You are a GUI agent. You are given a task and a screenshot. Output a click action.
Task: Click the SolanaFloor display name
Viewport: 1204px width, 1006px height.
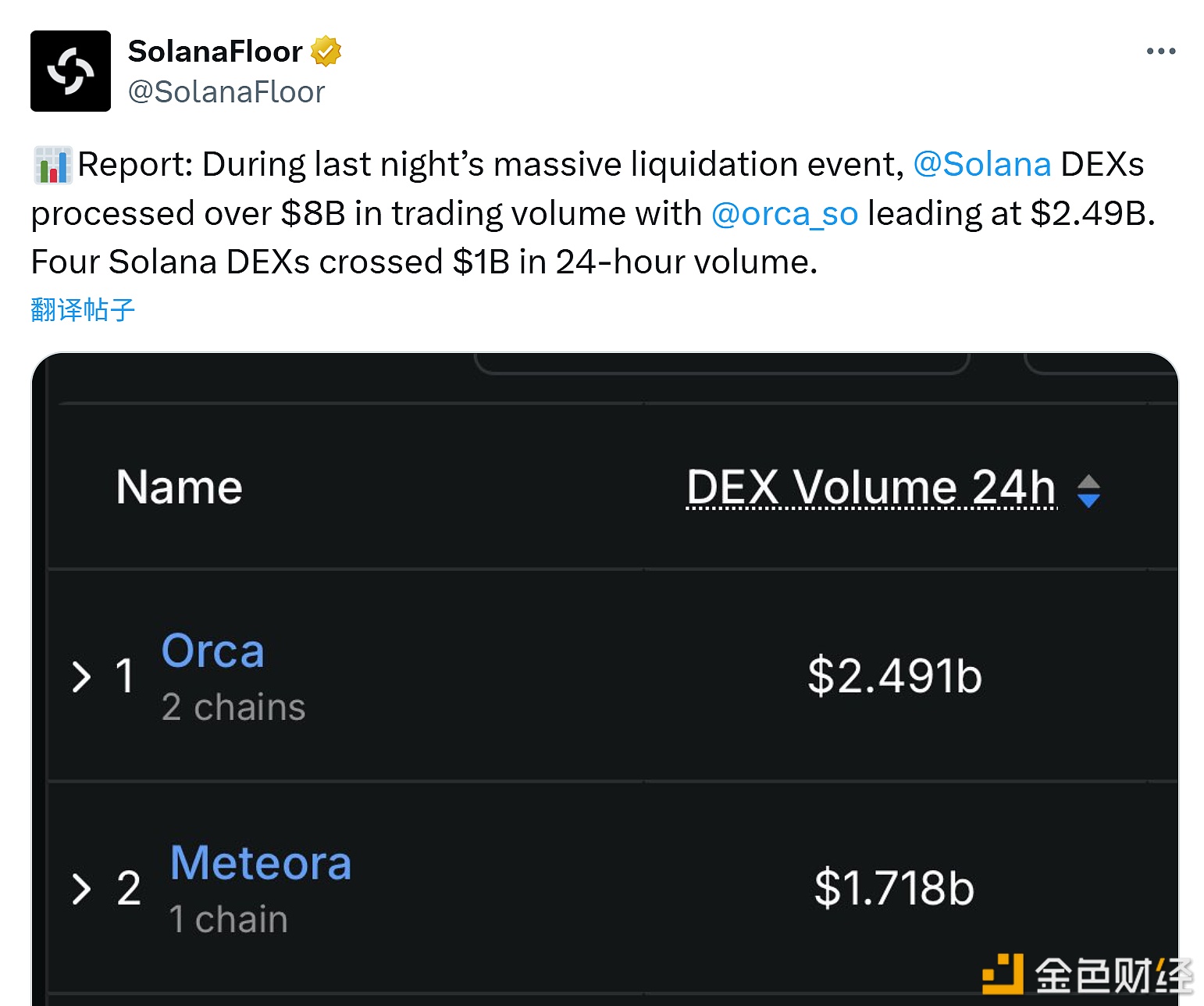click(x=215, y=52)
